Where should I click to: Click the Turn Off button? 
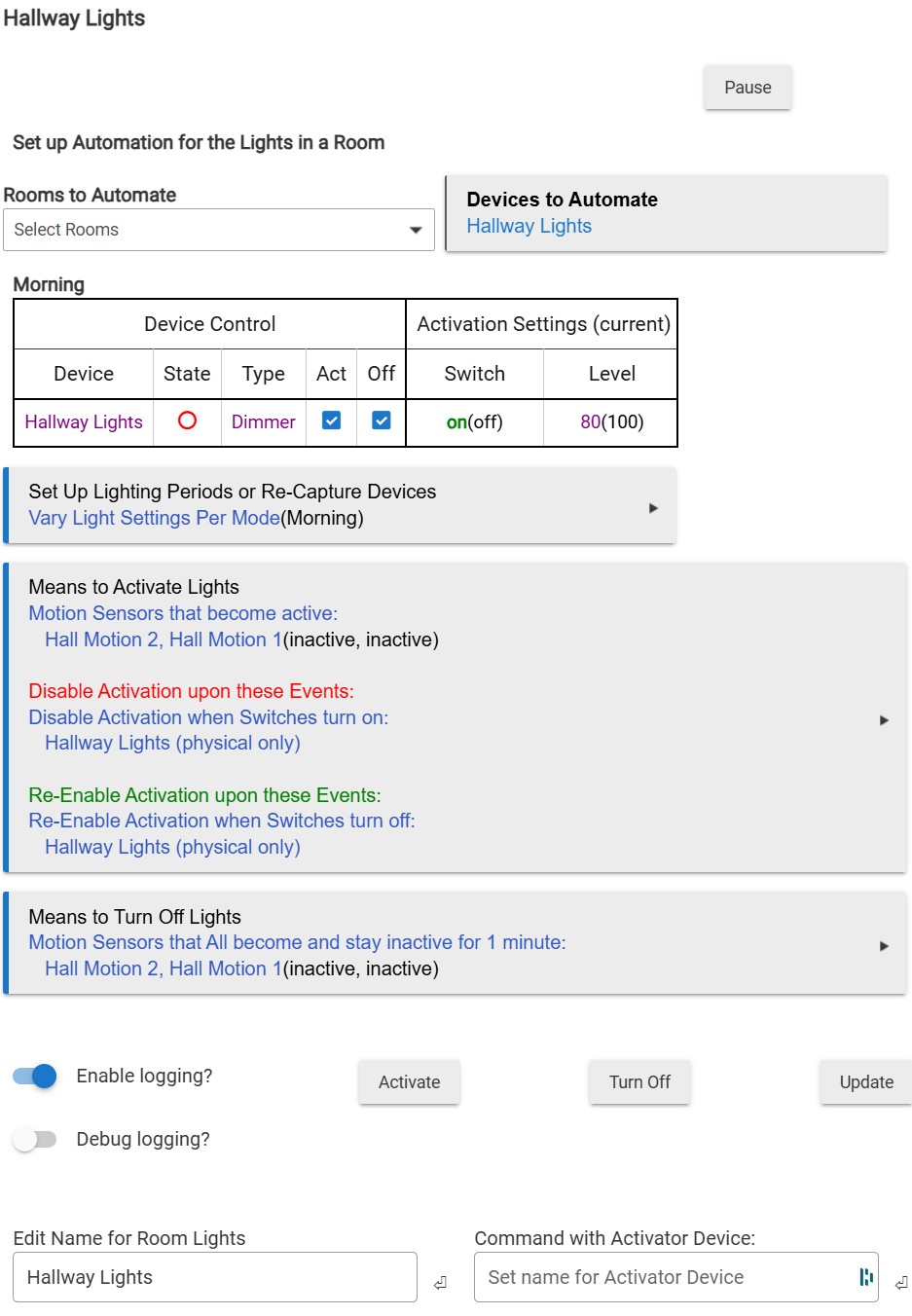pyautogui.click(x=639, y=1082)
